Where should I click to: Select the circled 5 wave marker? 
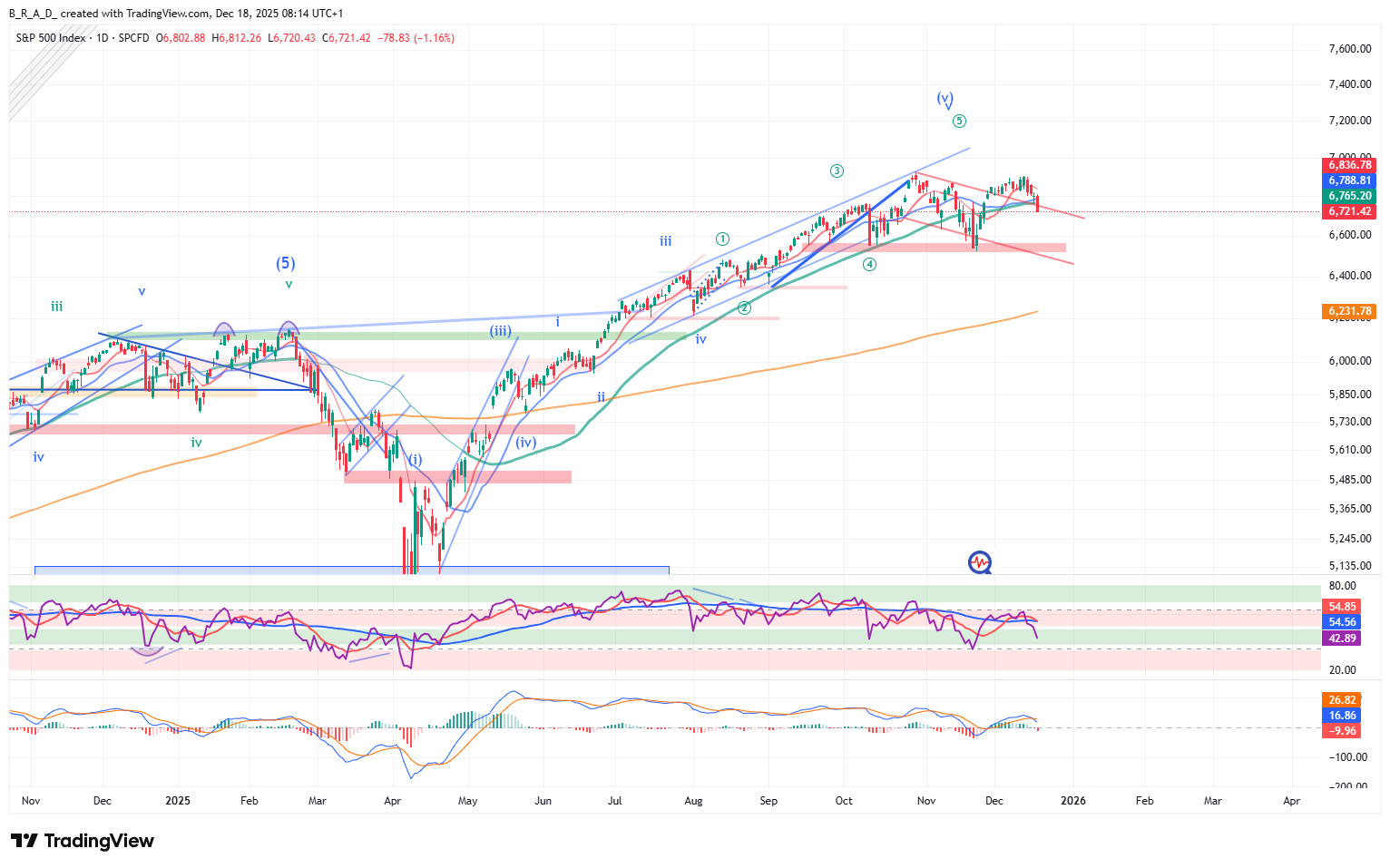pyautogui.click(x=959, y=121)
